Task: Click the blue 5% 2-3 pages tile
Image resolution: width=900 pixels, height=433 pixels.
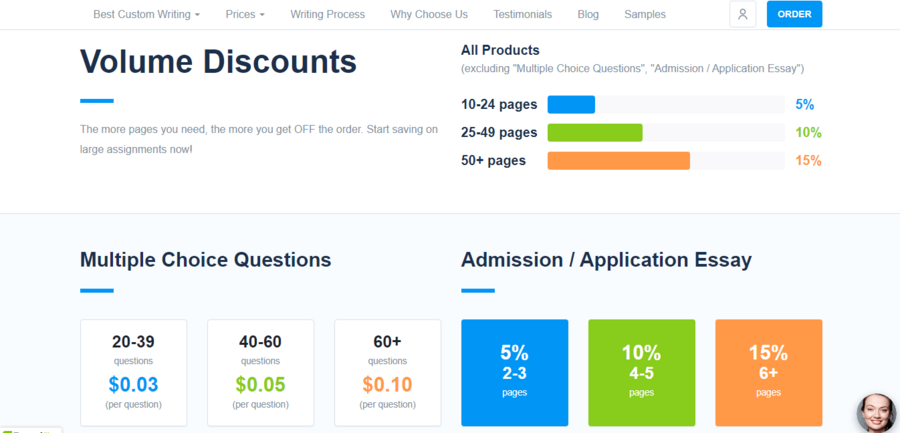Action: point(514,373)
